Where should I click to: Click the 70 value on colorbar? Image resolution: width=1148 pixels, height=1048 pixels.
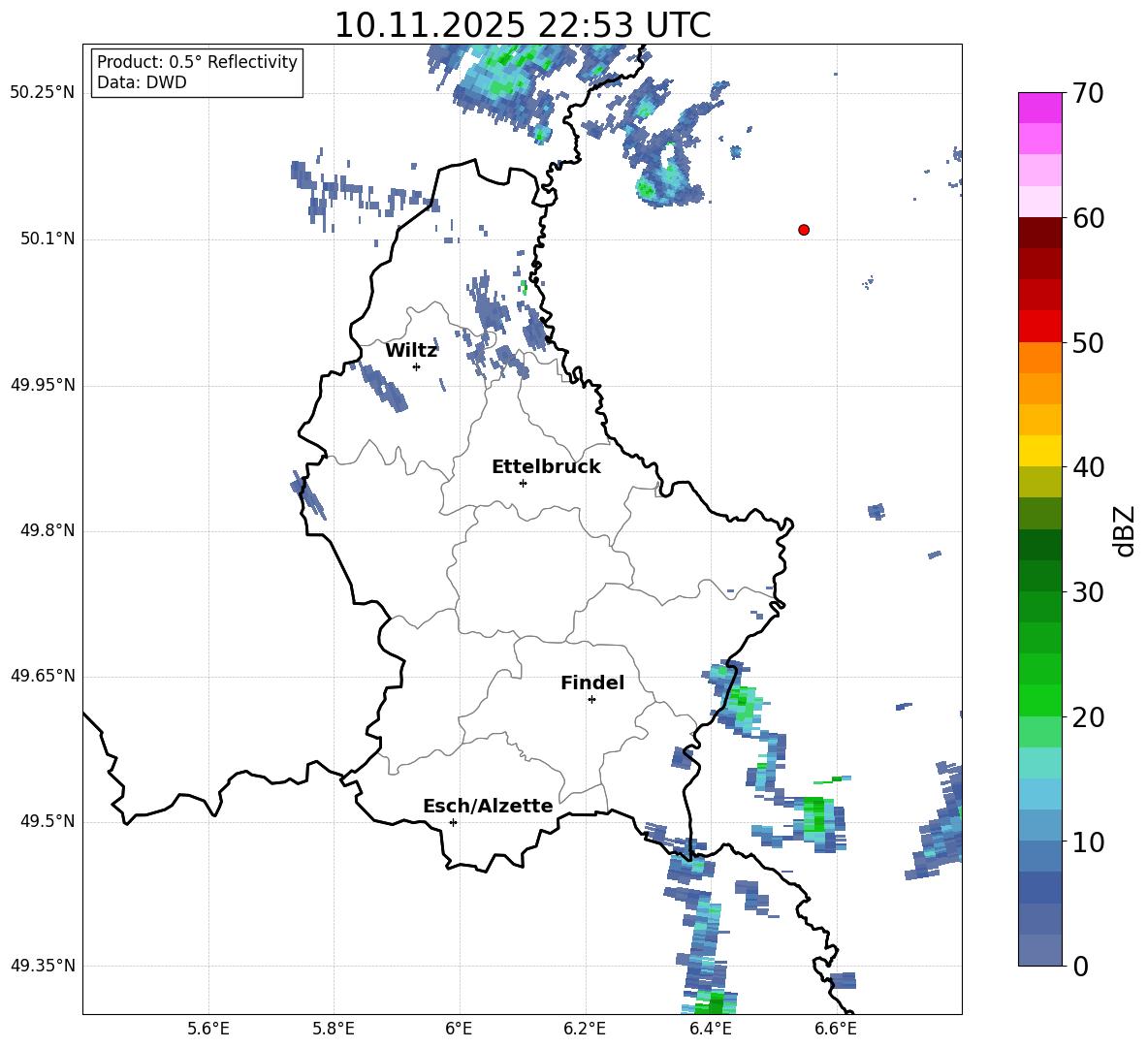tap(1088, 93)
